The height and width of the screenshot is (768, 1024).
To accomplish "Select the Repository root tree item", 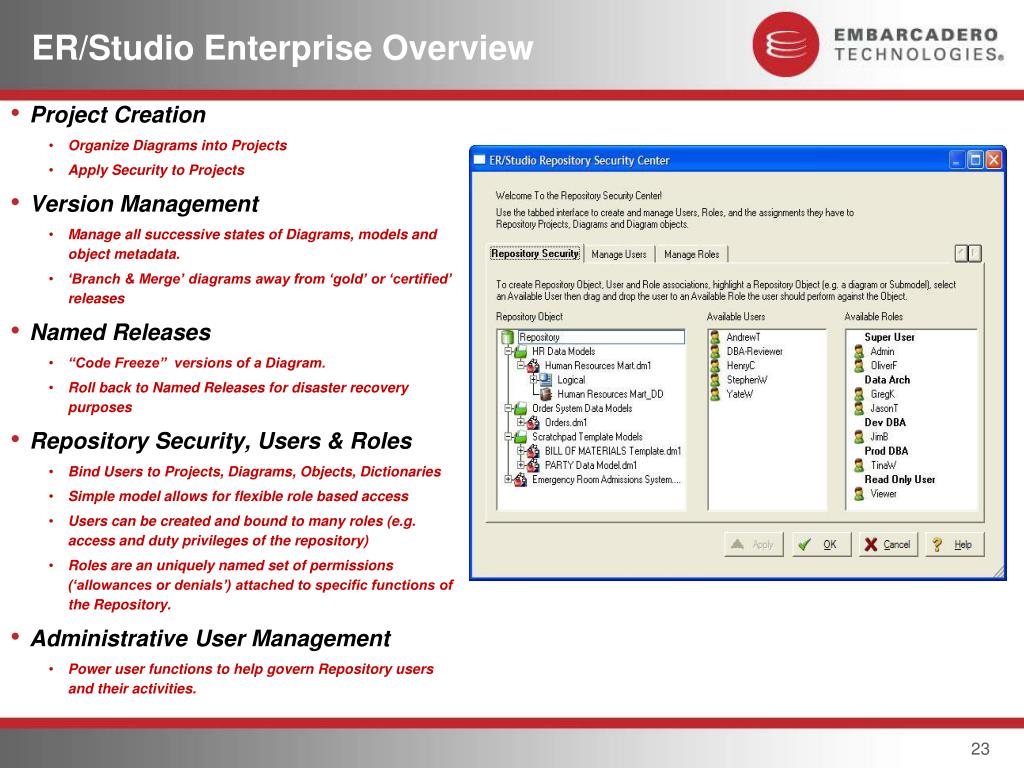I will coord(601,337).
